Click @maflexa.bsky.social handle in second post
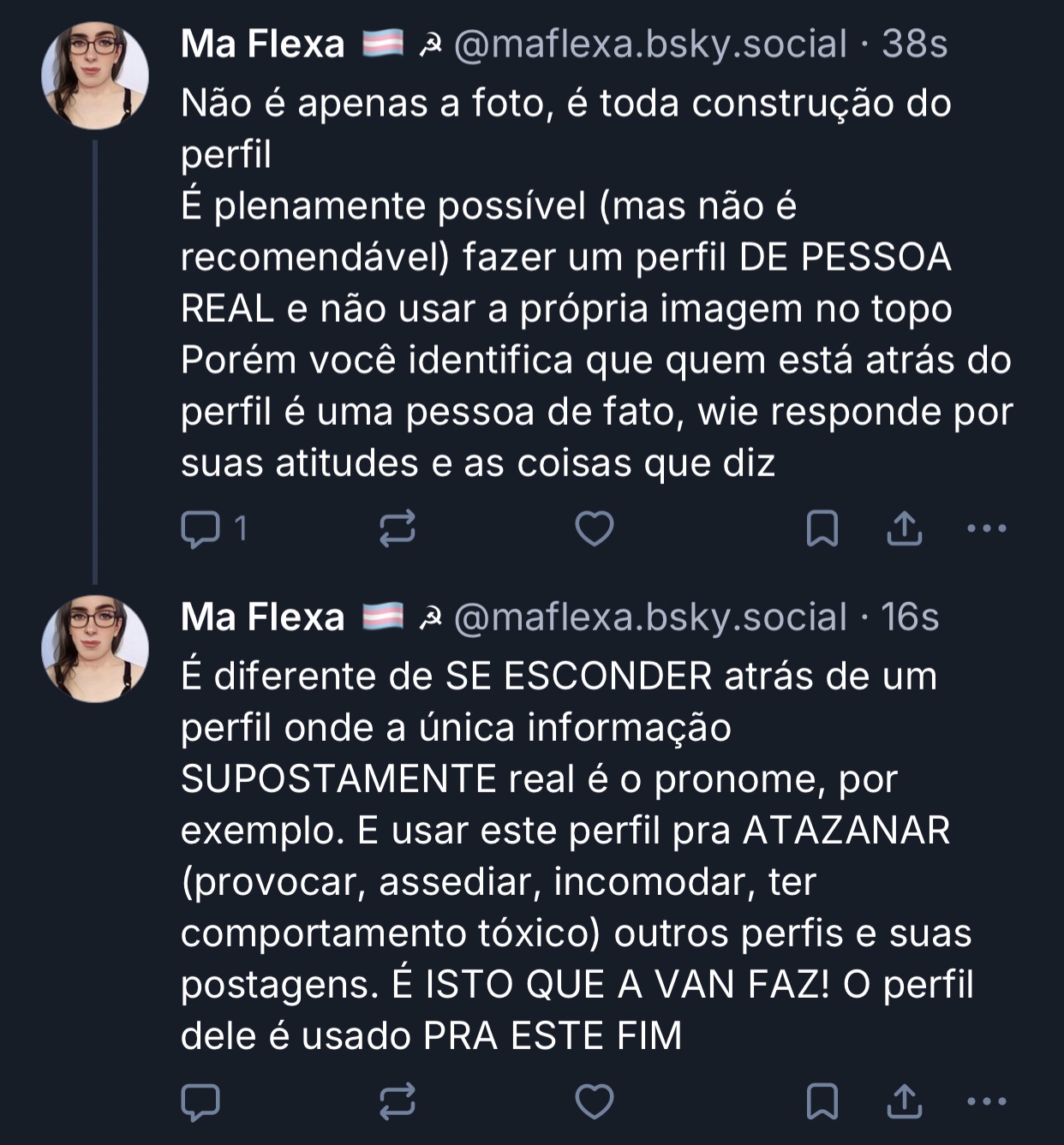 coord(649,617)
